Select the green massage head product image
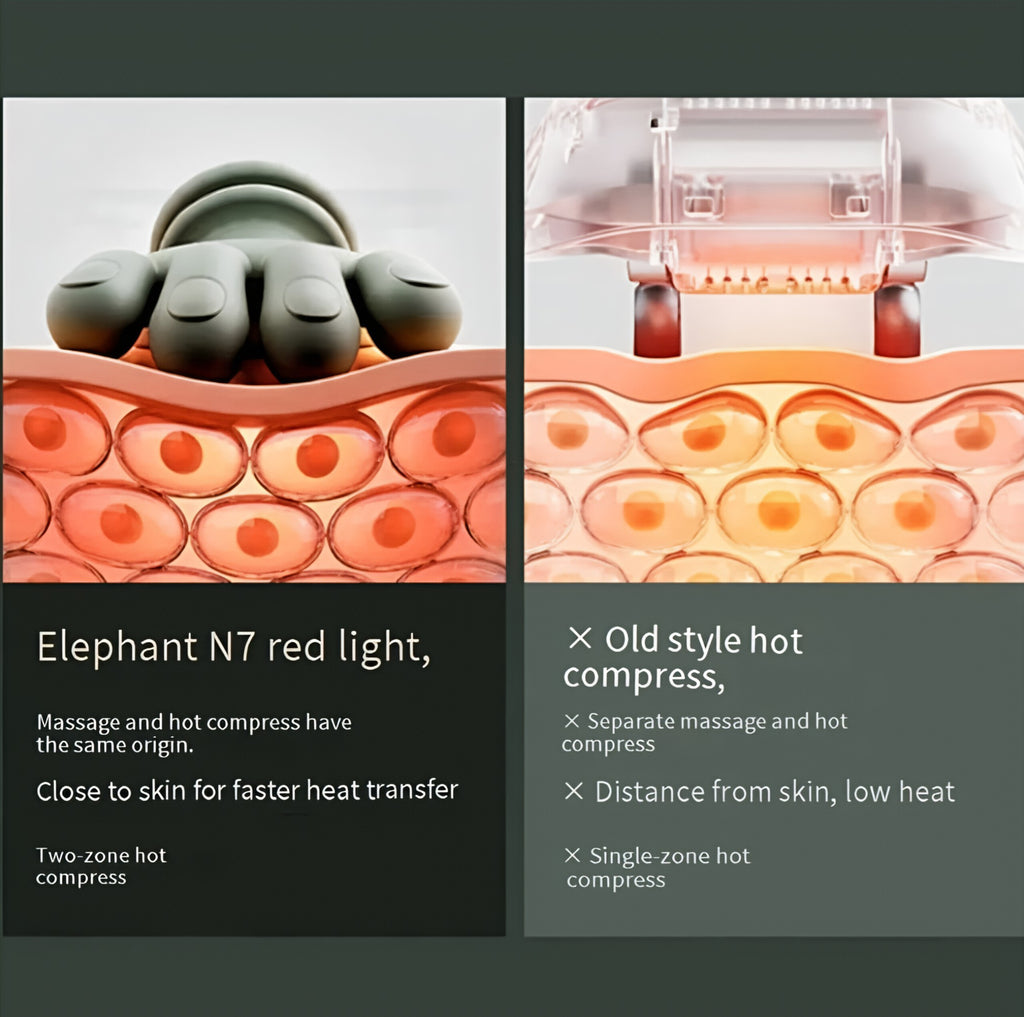Screen dimensions: 1024x1017 pyautogui.click(x=254, y=271)
